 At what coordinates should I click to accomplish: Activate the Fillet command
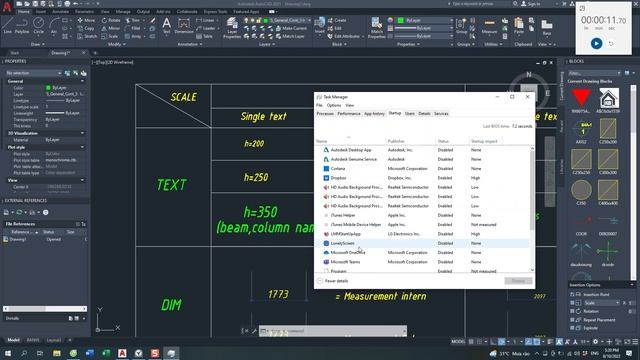click(133, 28)
